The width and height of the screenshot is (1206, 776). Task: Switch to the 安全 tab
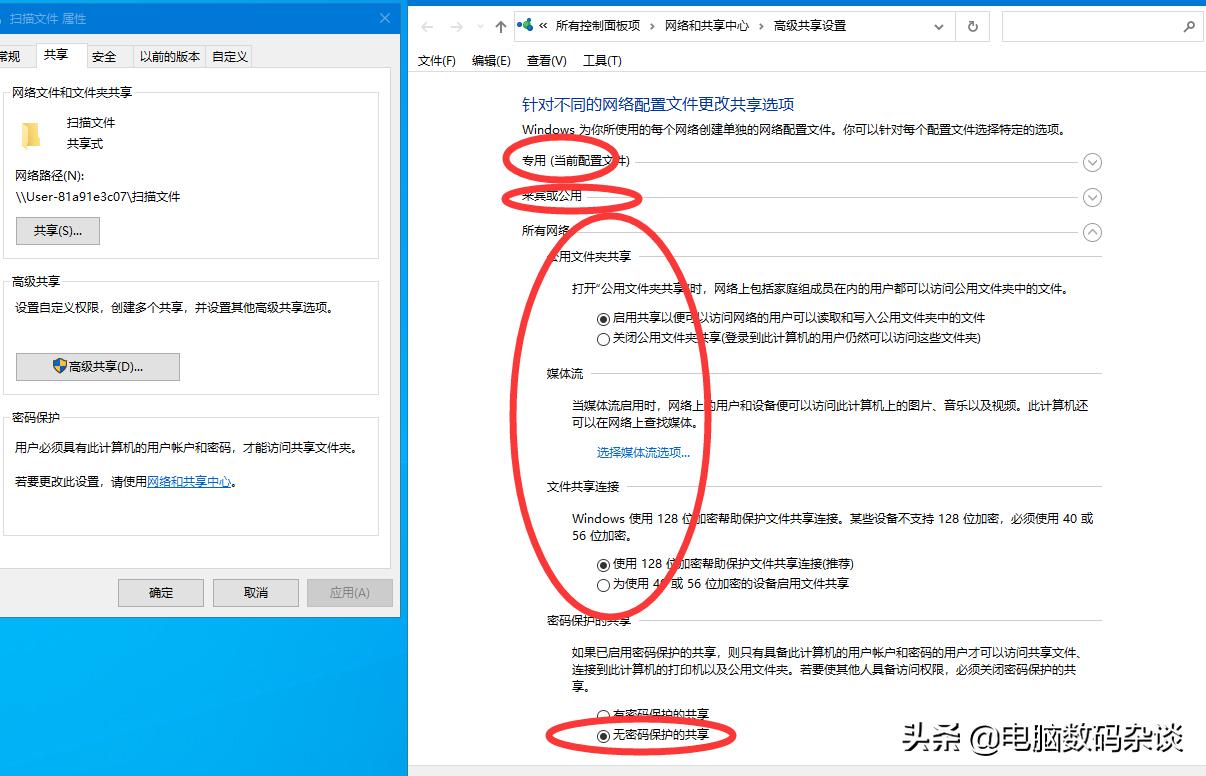(103, 56)
